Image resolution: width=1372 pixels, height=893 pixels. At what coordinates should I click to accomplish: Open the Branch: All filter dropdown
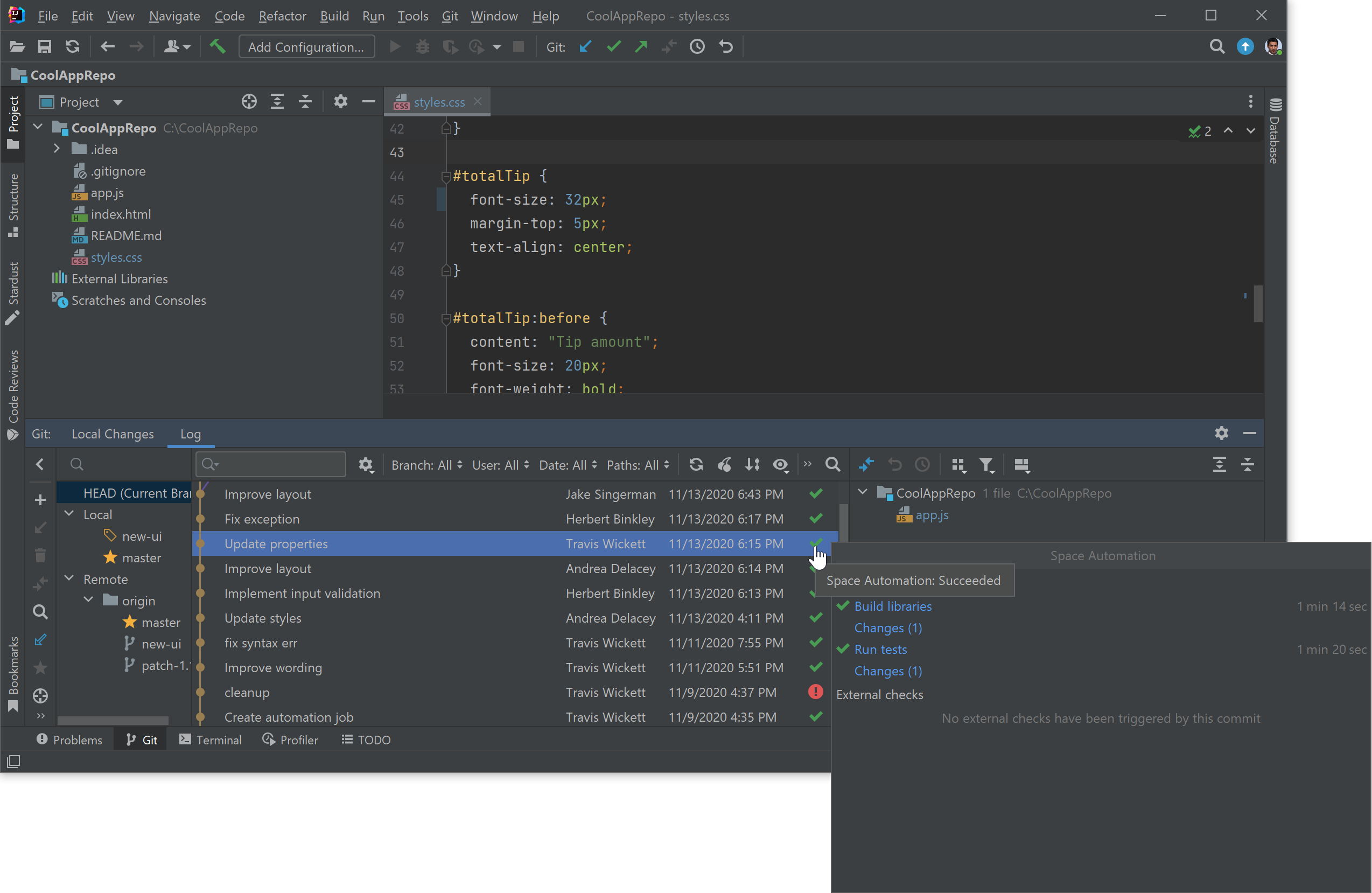coord(426,465)
